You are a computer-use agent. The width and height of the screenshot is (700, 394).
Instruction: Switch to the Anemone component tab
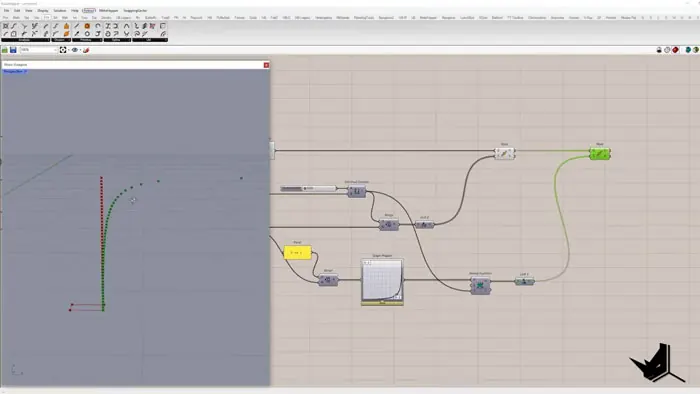557,18
